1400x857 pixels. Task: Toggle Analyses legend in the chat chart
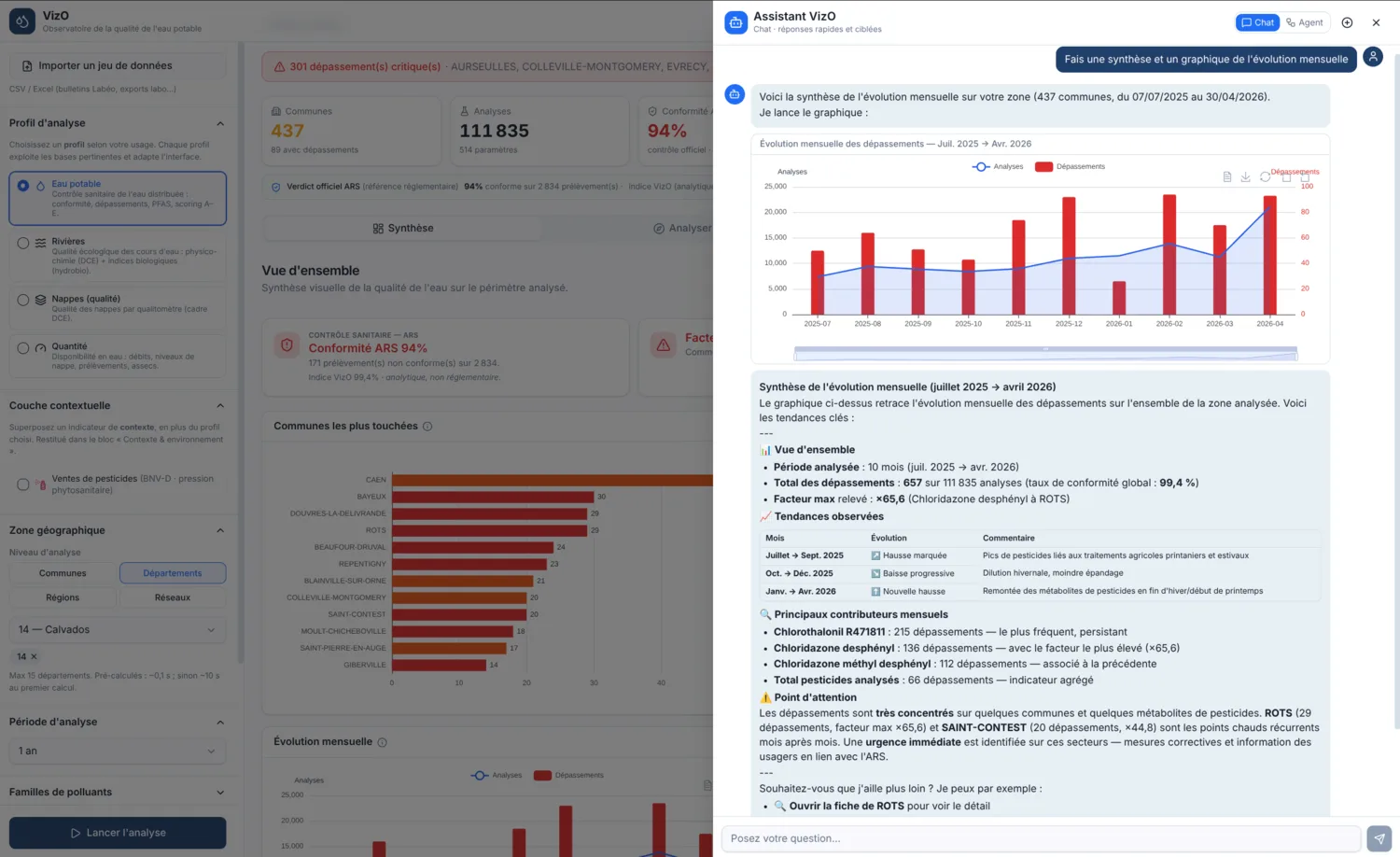tap(998, 167)
